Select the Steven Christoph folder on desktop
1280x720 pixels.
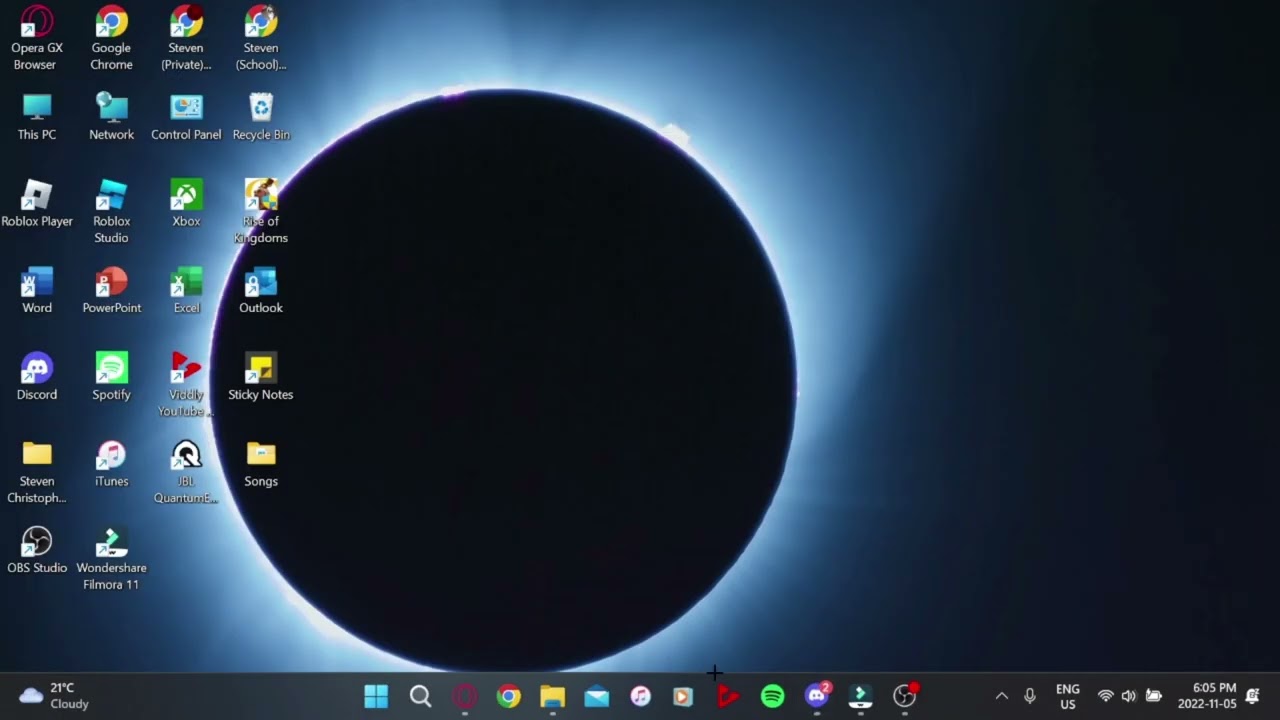point(37,472)
